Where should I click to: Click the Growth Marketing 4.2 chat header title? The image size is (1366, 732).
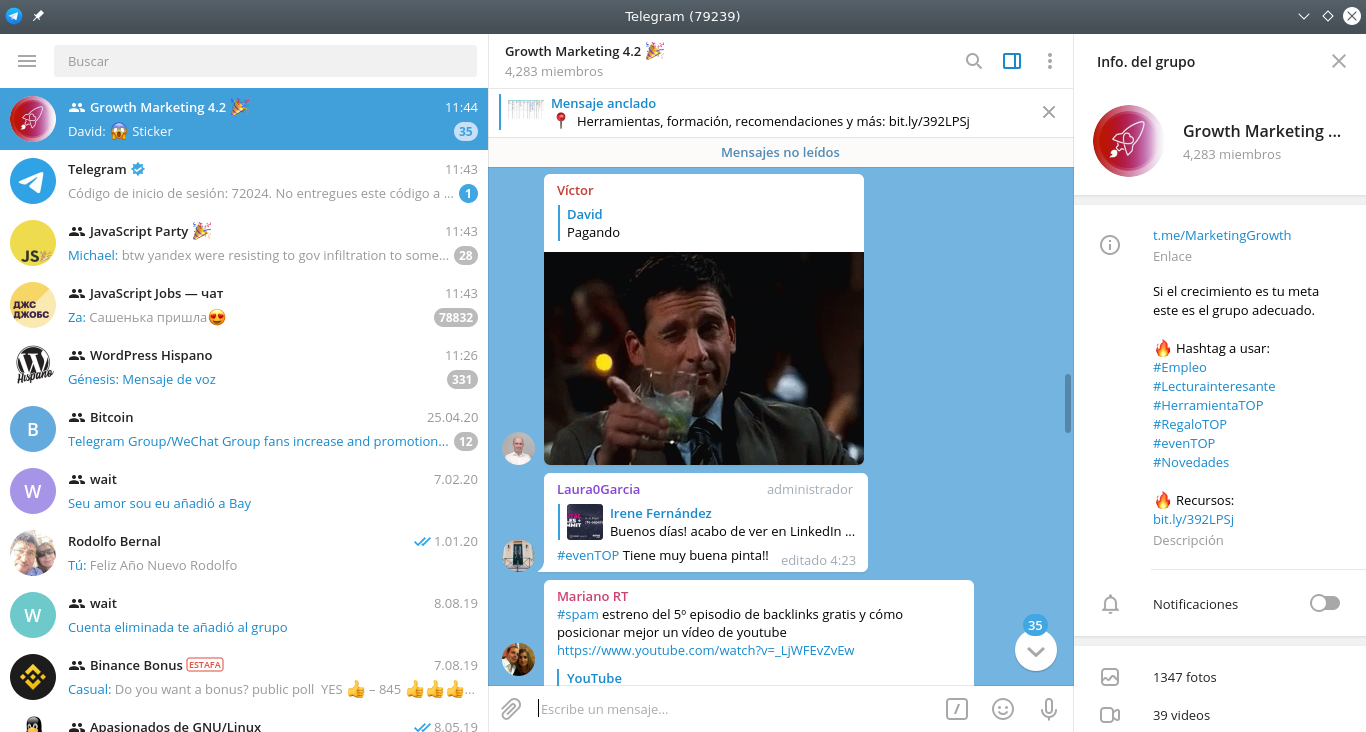click(x=584, y=51)
